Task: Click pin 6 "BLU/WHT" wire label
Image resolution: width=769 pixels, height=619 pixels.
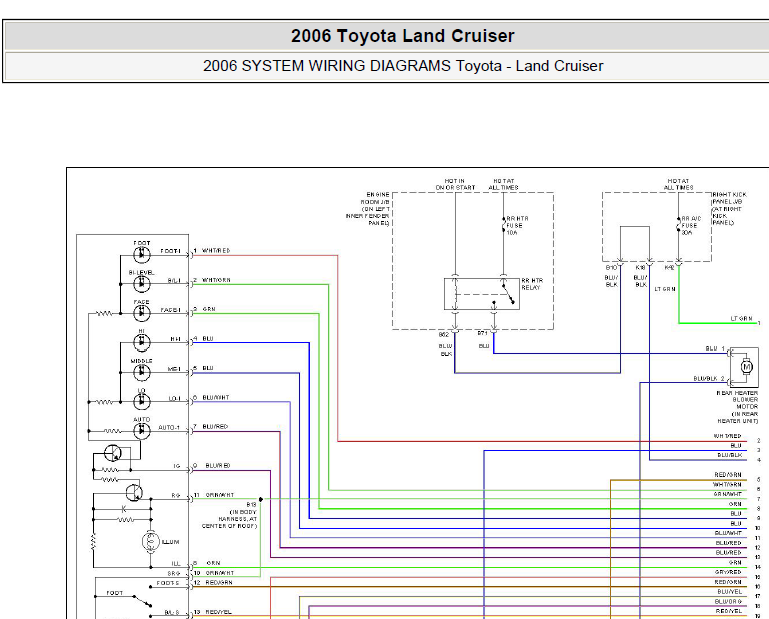Action: (216, 398)
